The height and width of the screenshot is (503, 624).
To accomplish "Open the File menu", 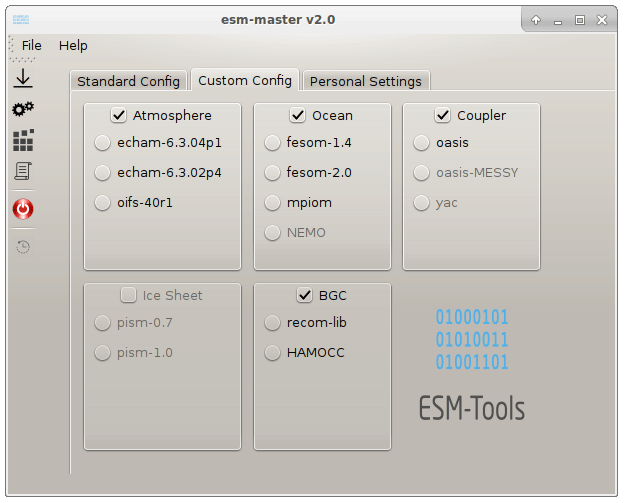I will tap(31, 45).
